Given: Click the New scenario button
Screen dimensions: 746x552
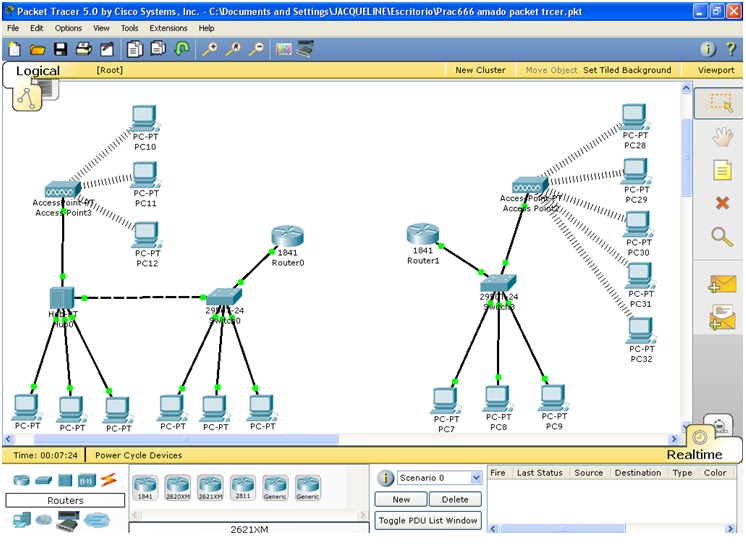Looking at the screenshot, I should click(401, 500).
